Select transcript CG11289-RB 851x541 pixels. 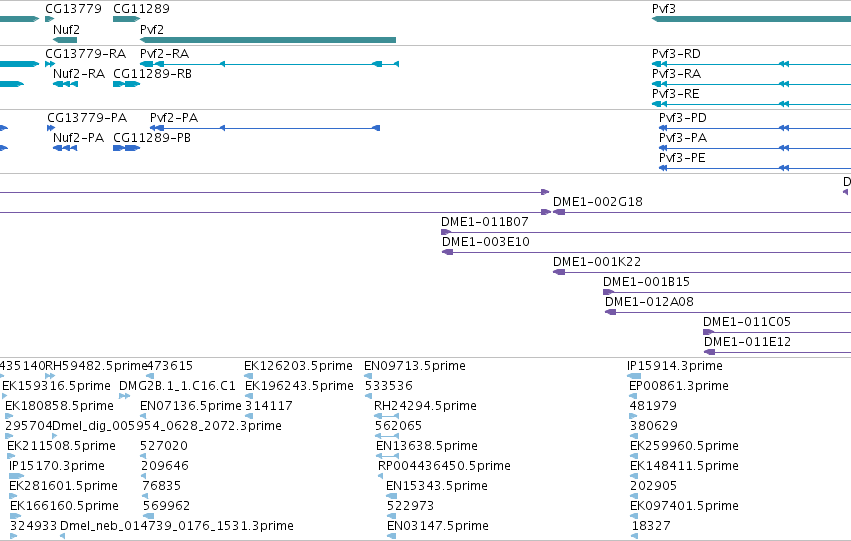coord(152,74)
